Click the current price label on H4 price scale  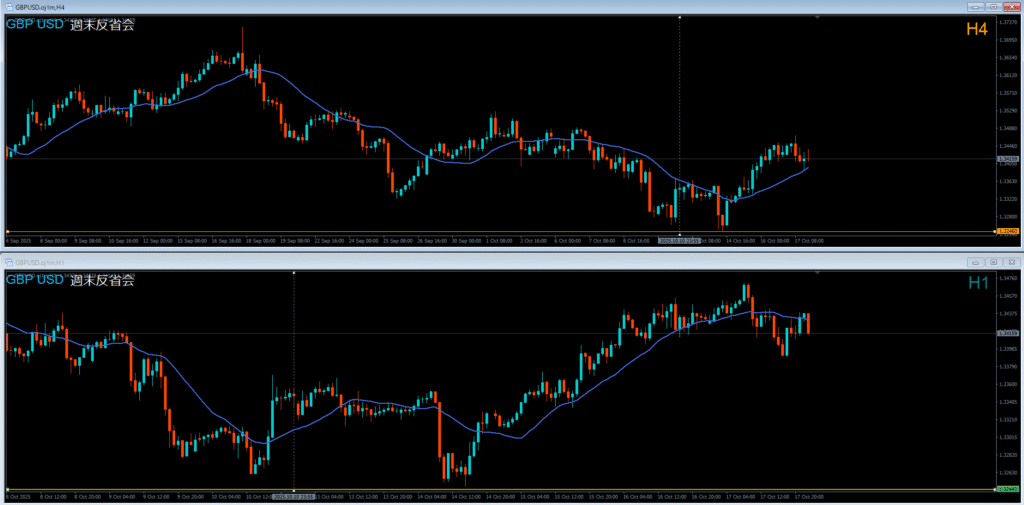(x=1006, y=158)
